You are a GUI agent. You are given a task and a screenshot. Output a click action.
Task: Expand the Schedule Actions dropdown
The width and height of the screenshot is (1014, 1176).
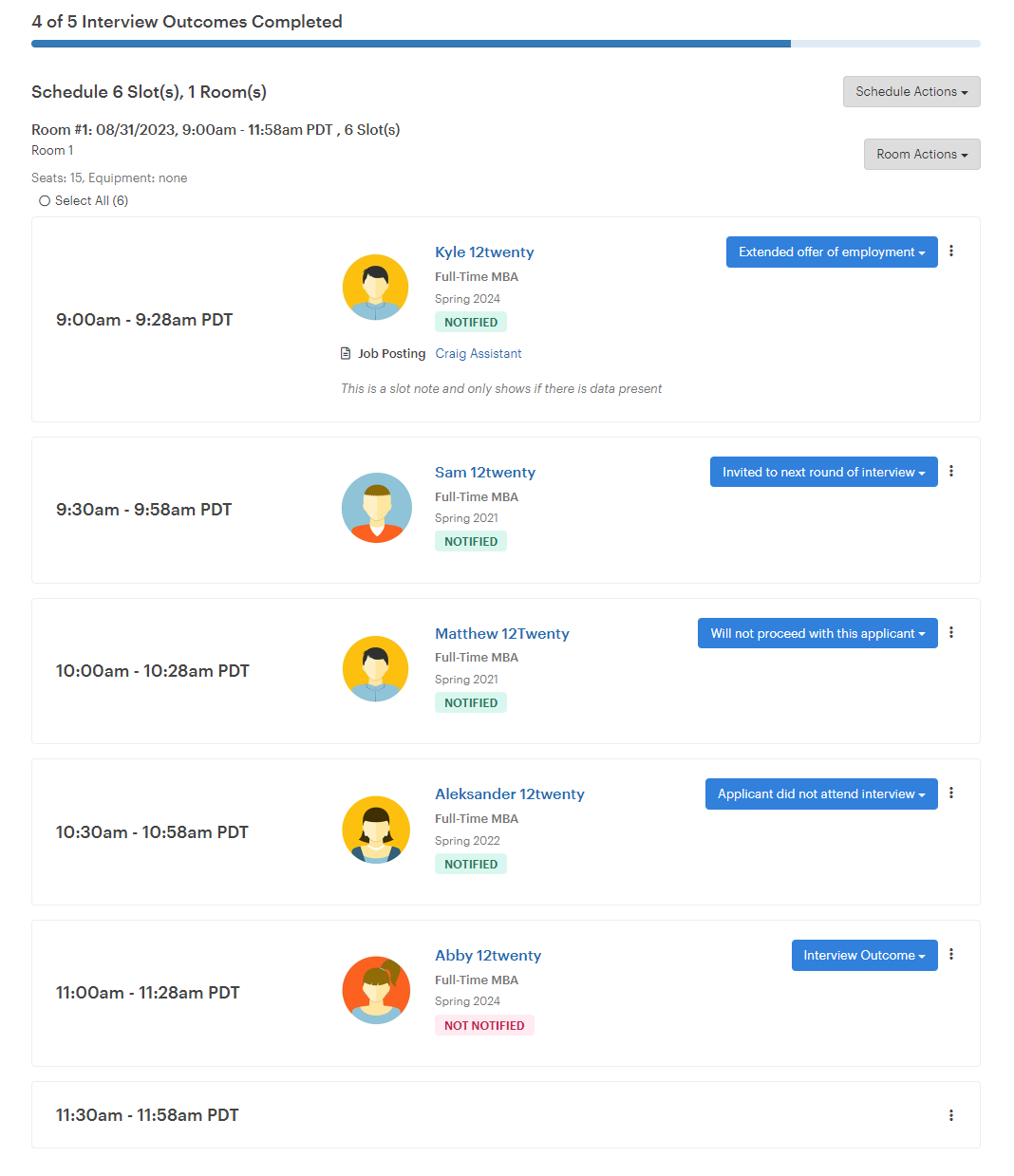point(911,92)
